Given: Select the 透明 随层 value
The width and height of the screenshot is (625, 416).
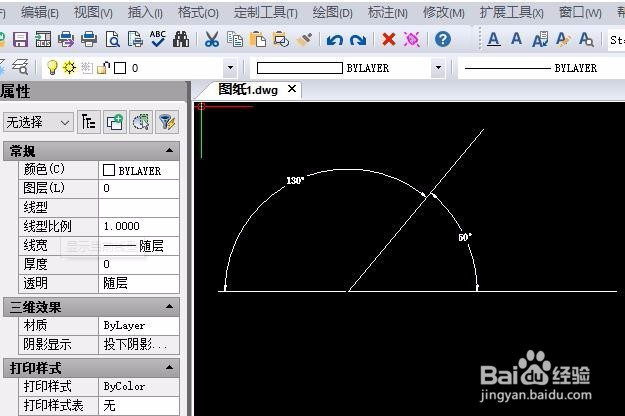Looking at the screenshot, I should pos(139,284).
